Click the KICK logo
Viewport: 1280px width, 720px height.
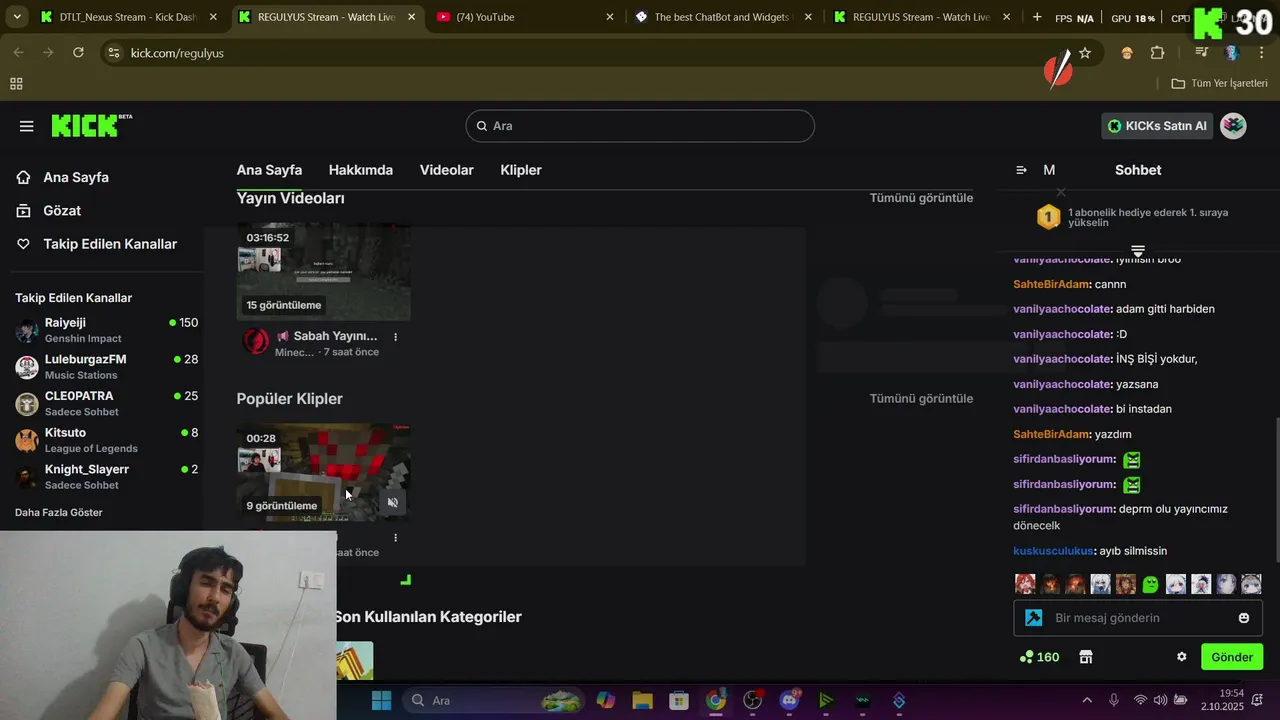[x=91, y=125]
